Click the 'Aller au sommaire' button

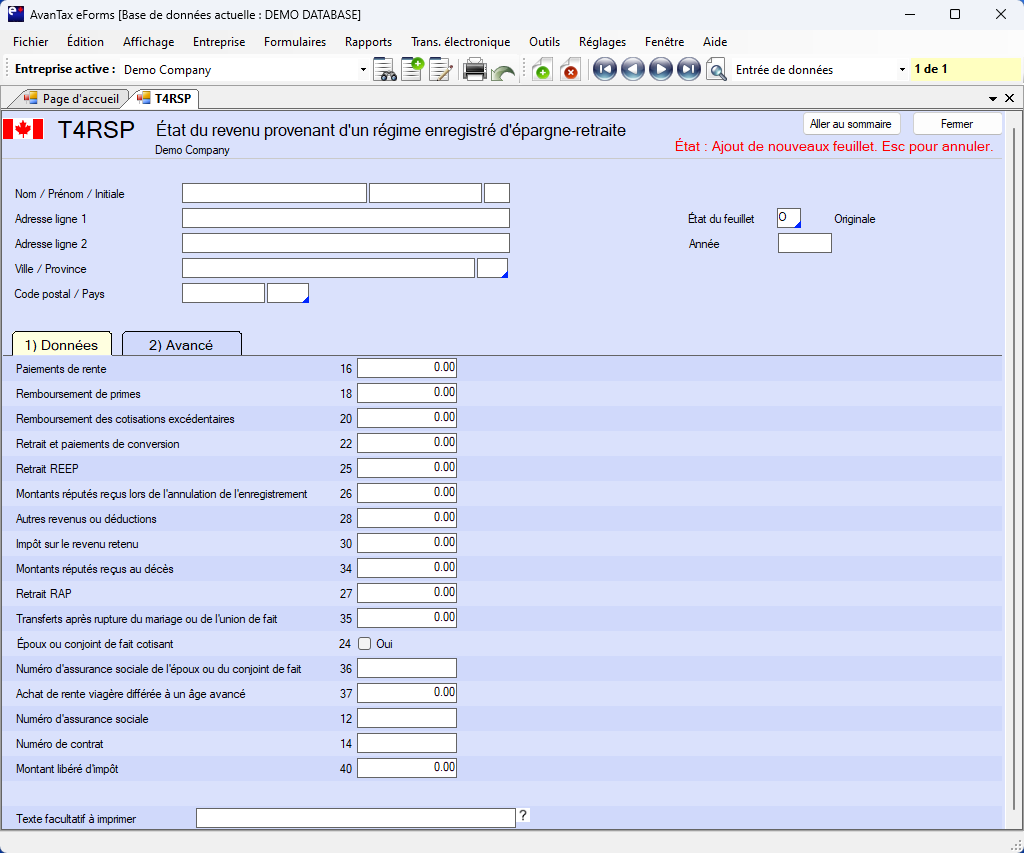(x=852, y=124)
